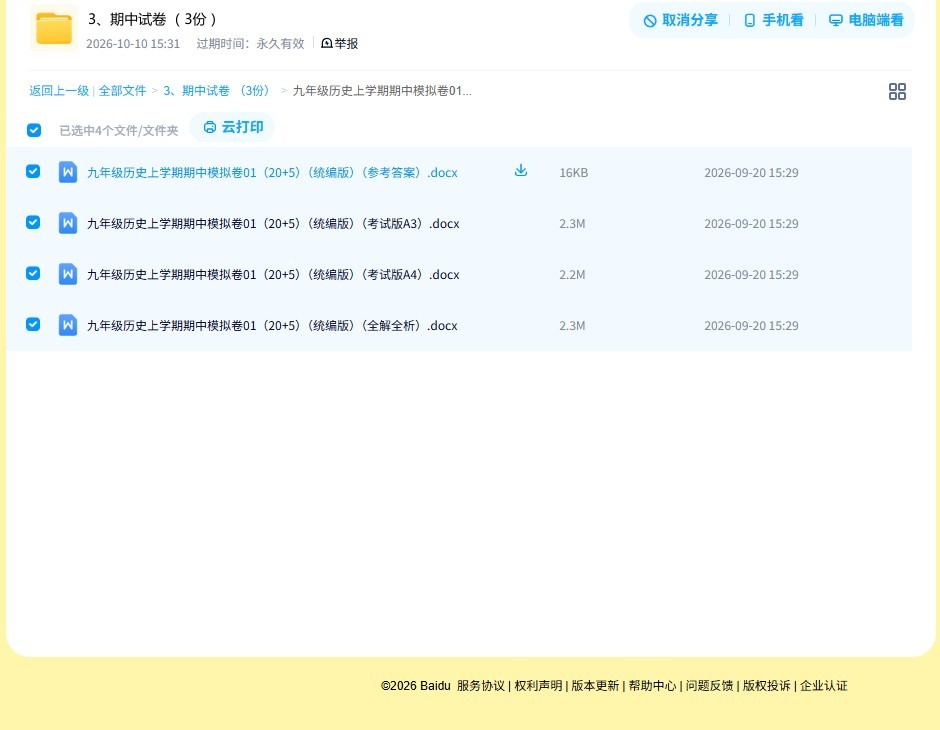Image resolution: width=940 pixels, height=730 pixels.
Task: Open 问题反馈 footer link
Action: 709,686
